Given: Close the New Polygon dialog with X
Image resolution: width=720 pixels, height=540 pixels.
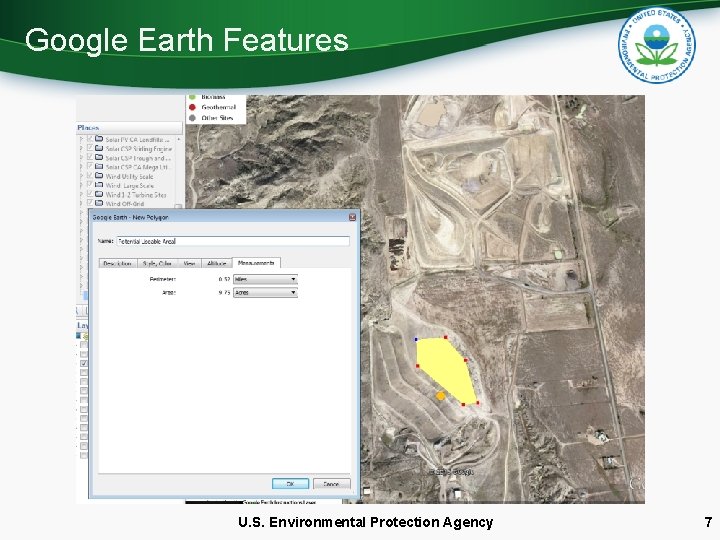Looking at the screenshot, I should pos(352,217).
